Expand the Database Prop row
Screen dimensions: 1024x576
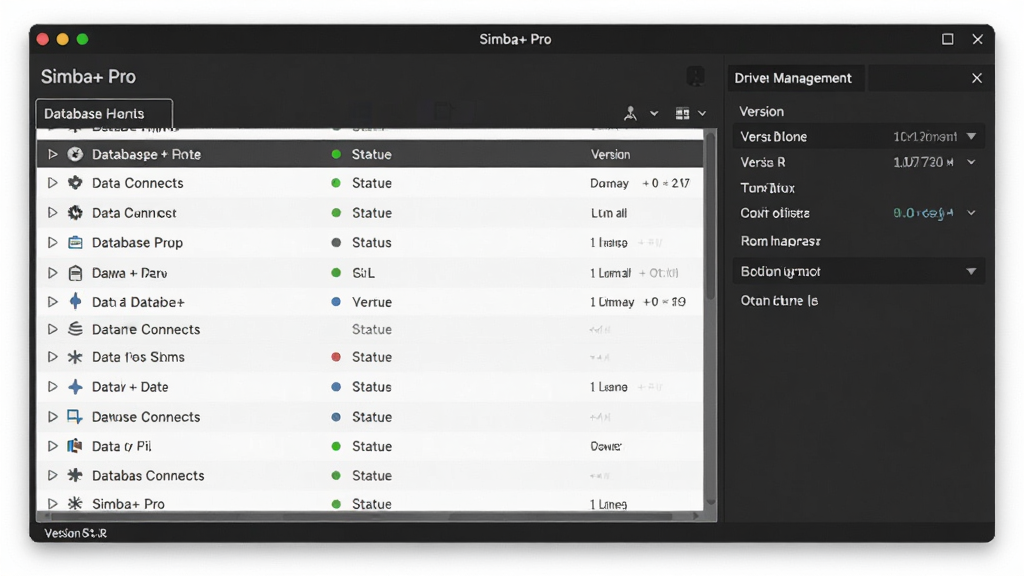pyautogui.click(x=52, y=242)
